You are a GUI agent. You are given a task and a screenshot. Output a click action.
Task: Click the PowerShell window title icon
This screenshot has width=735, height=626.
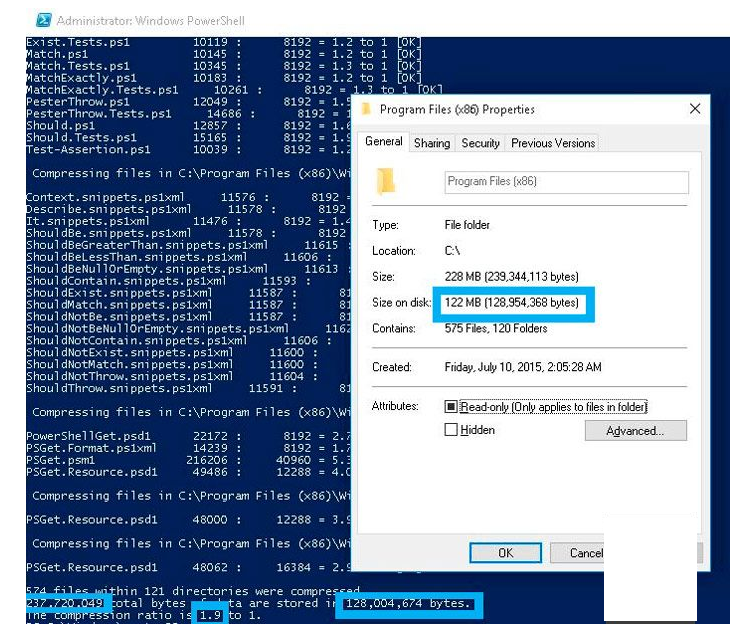pyautogui.click(x=44, y=20)
